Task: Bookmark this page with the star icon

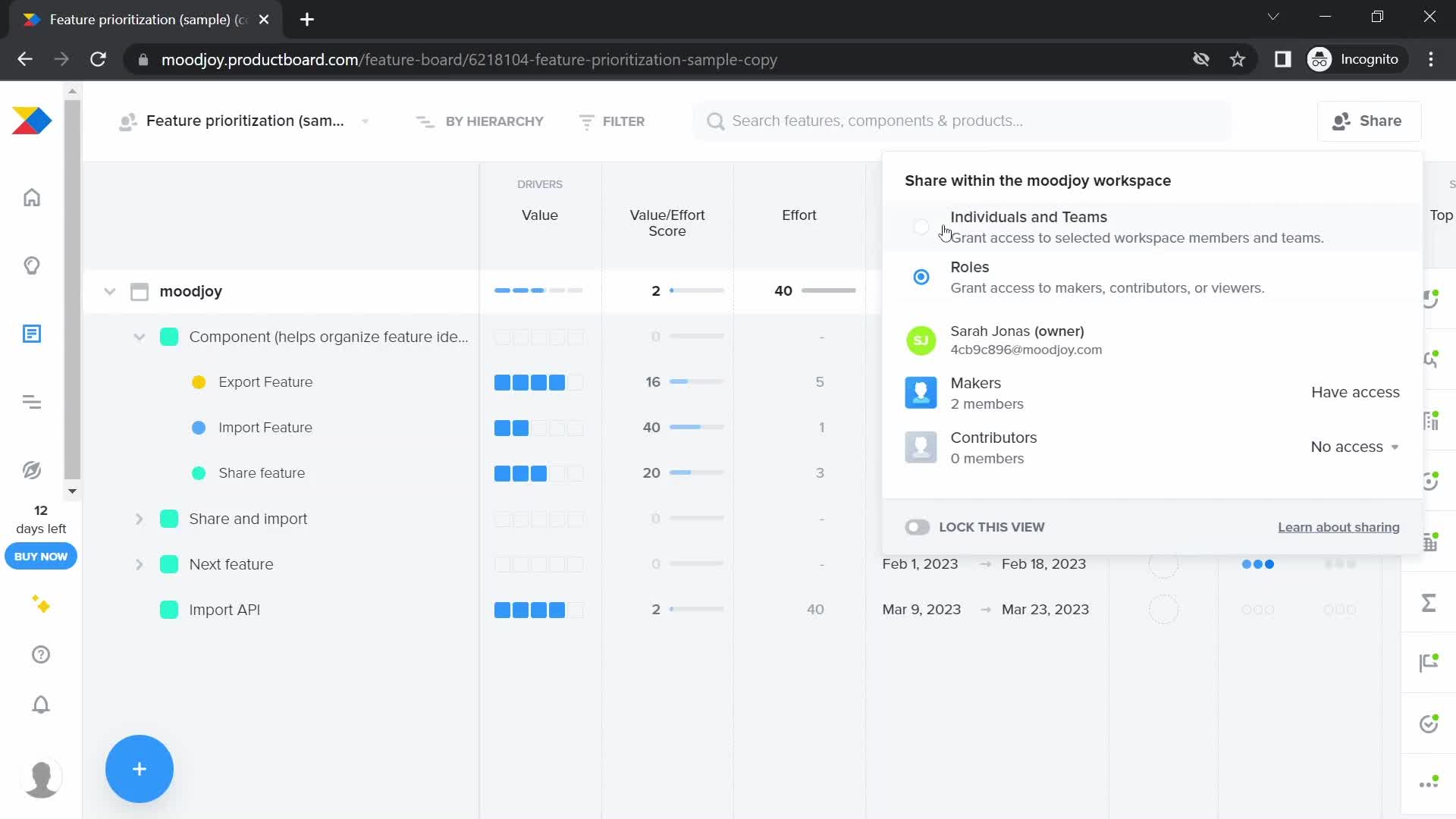Action: [1238, 59]
